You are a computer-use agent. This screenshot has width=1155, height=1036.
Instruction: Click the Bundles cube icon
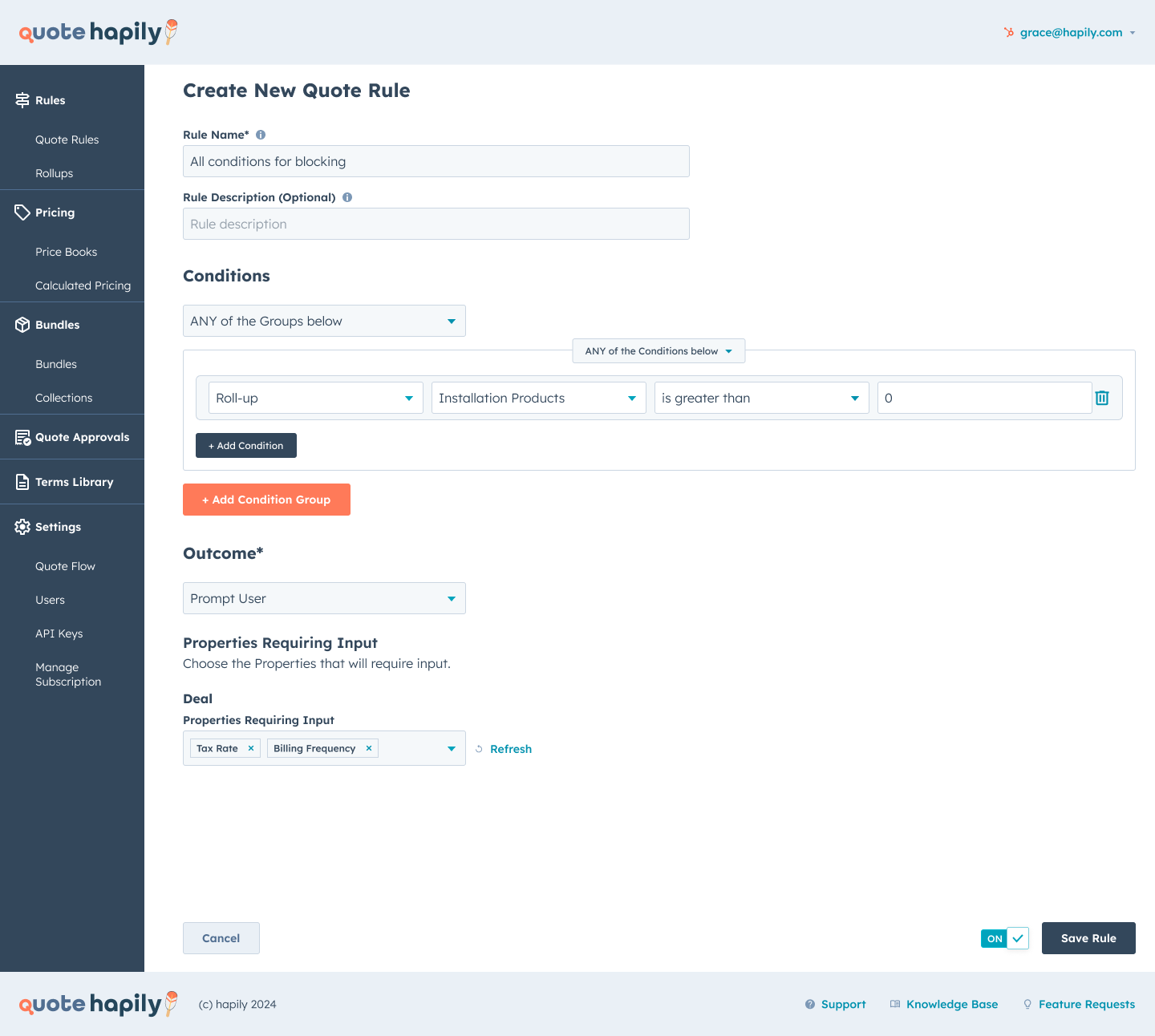click(x=22, y=324)
